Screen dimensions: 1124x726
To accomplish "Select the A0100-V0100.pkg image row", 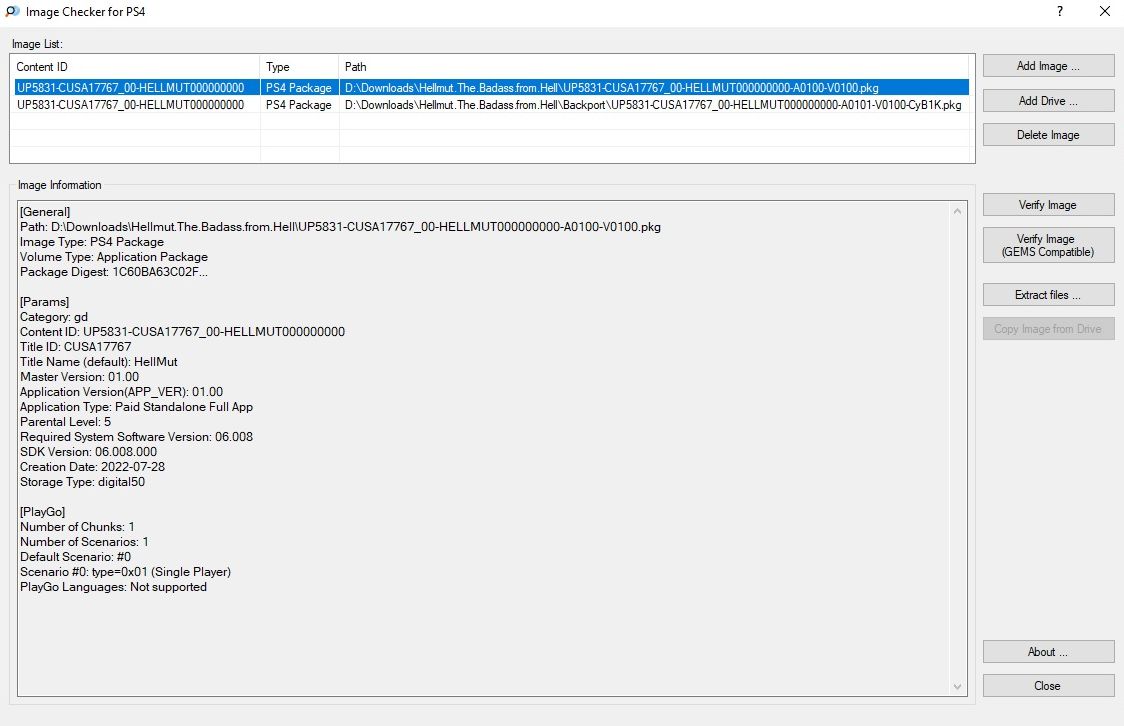I will [491, 87].
